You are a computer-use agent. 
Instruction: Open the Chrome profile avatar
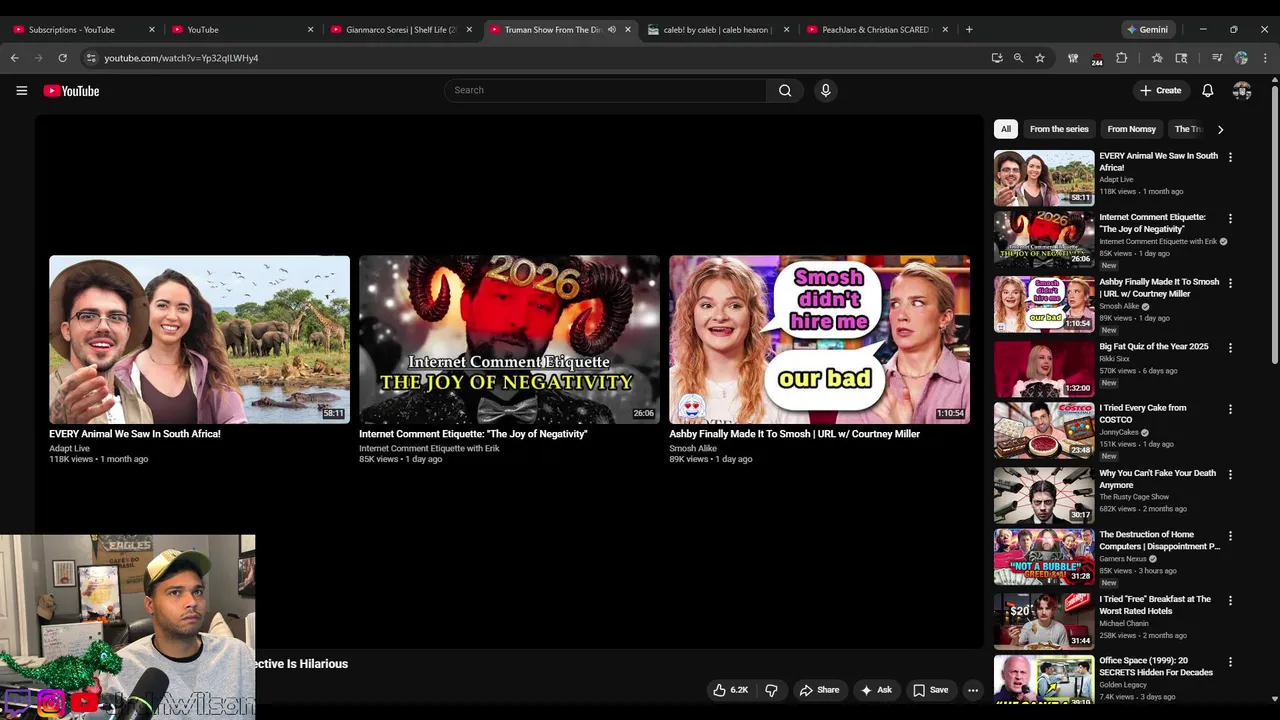click(x=1241, y=58)
